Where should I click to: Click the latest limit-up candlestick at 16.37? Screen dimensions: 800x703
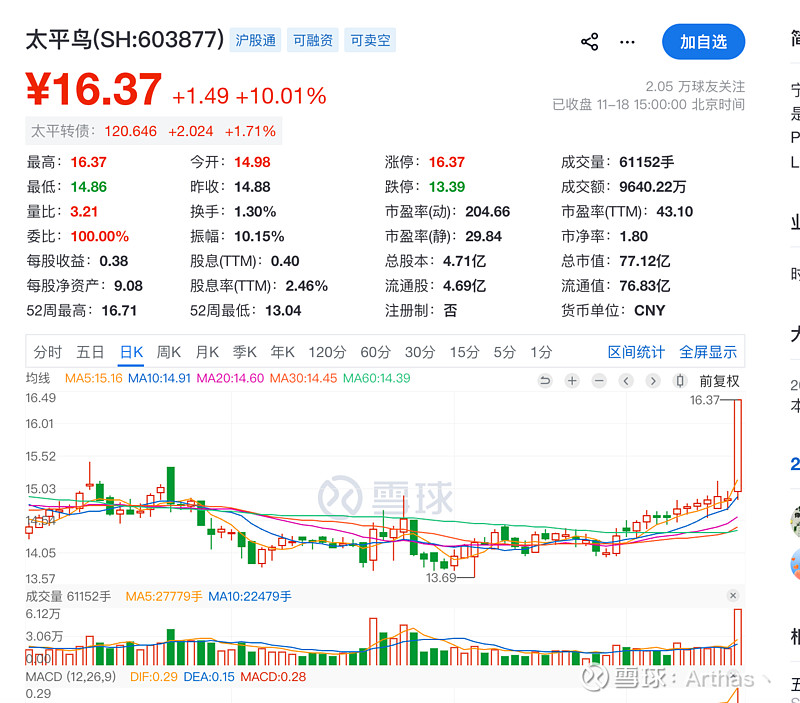[x=738, y=446]
